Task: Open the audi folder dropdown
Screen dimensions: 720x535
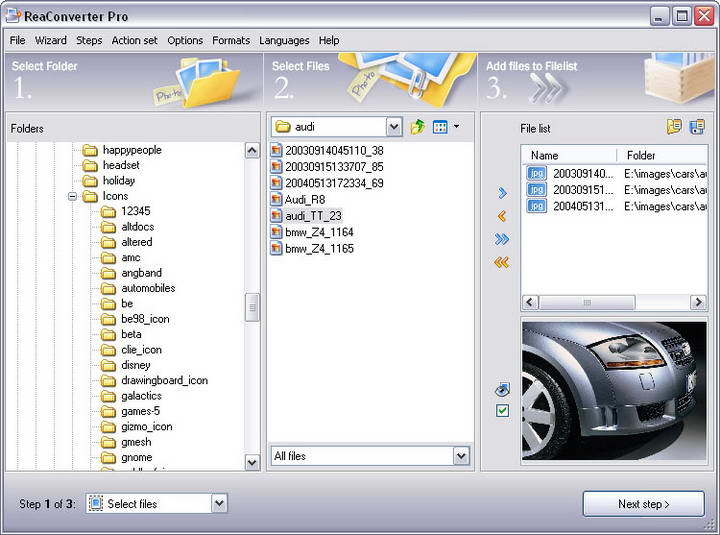Action: click(x=393, y=127)
